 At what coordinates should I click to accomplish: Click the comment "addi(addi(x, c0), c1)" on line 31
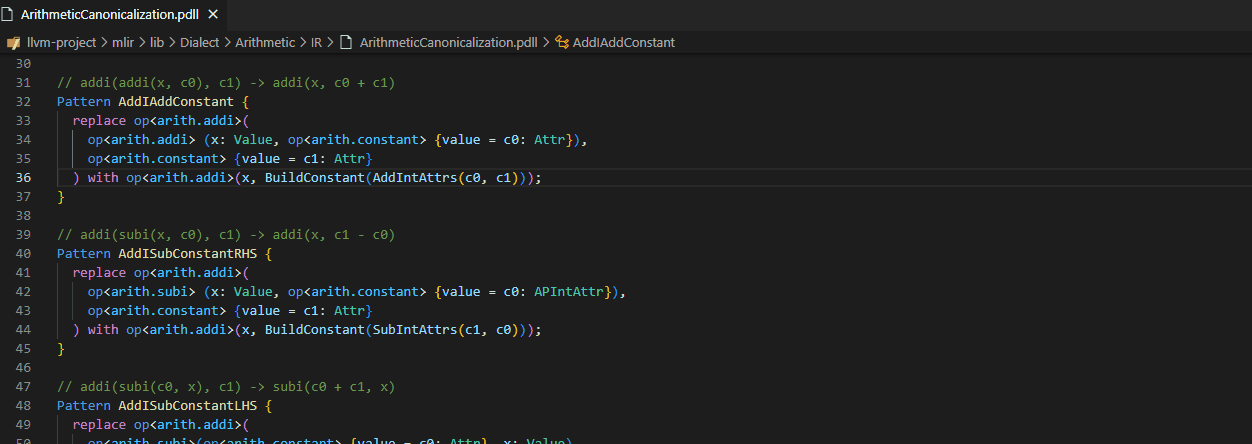tap(161, 82)
